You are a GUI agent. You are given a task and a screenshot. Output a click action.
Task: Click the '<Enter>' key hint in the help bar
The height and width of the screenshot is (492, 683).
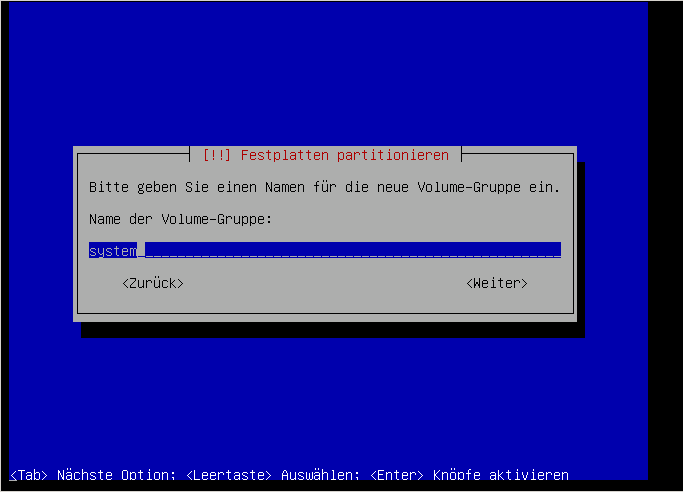[x=396, y=475]
